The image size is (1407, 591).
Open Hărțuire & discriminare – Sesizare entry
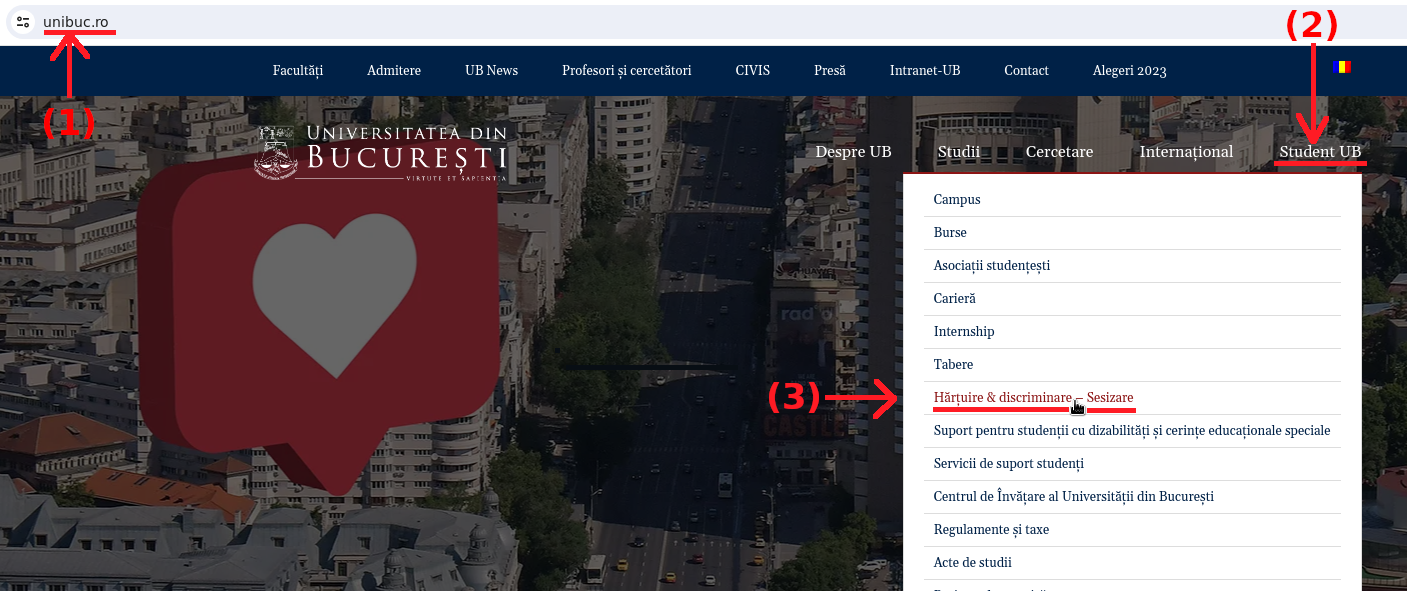point(1033,398)
